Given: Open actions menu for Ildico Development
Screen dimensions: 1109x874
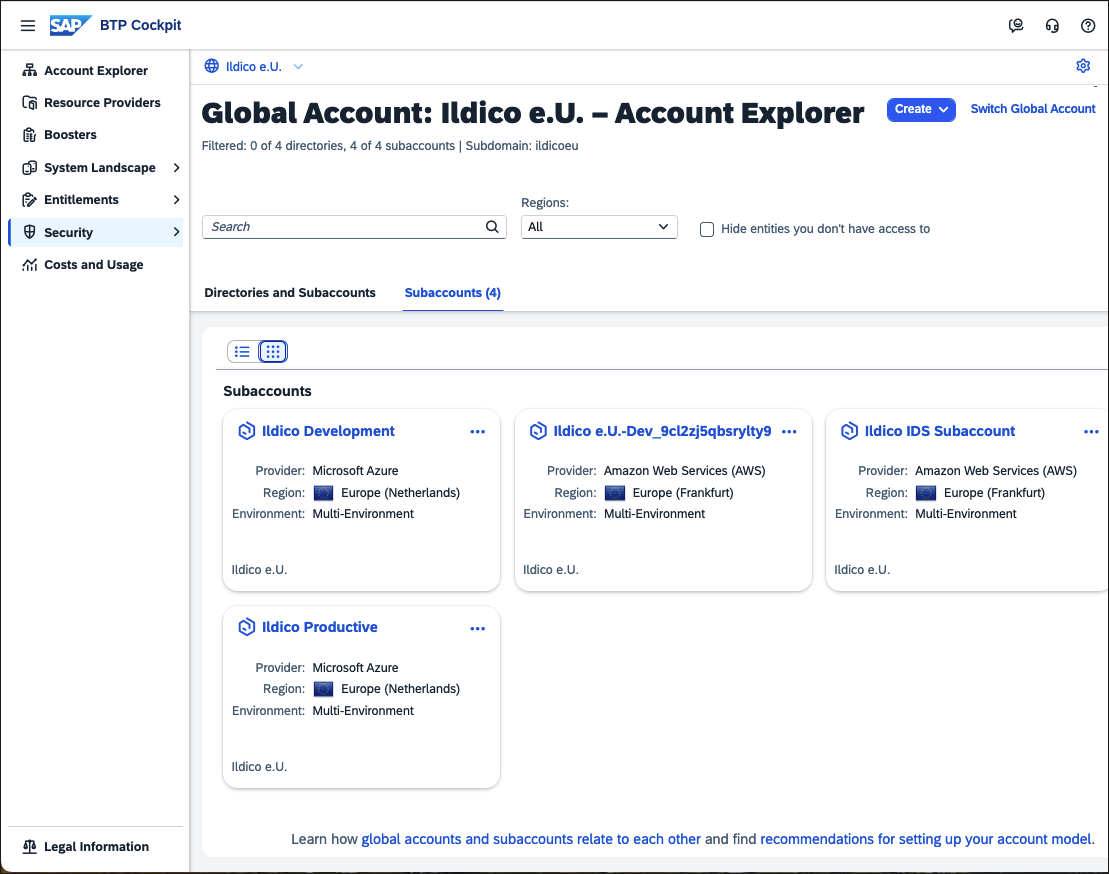Looking at the screenshot, I should [477, 431].
